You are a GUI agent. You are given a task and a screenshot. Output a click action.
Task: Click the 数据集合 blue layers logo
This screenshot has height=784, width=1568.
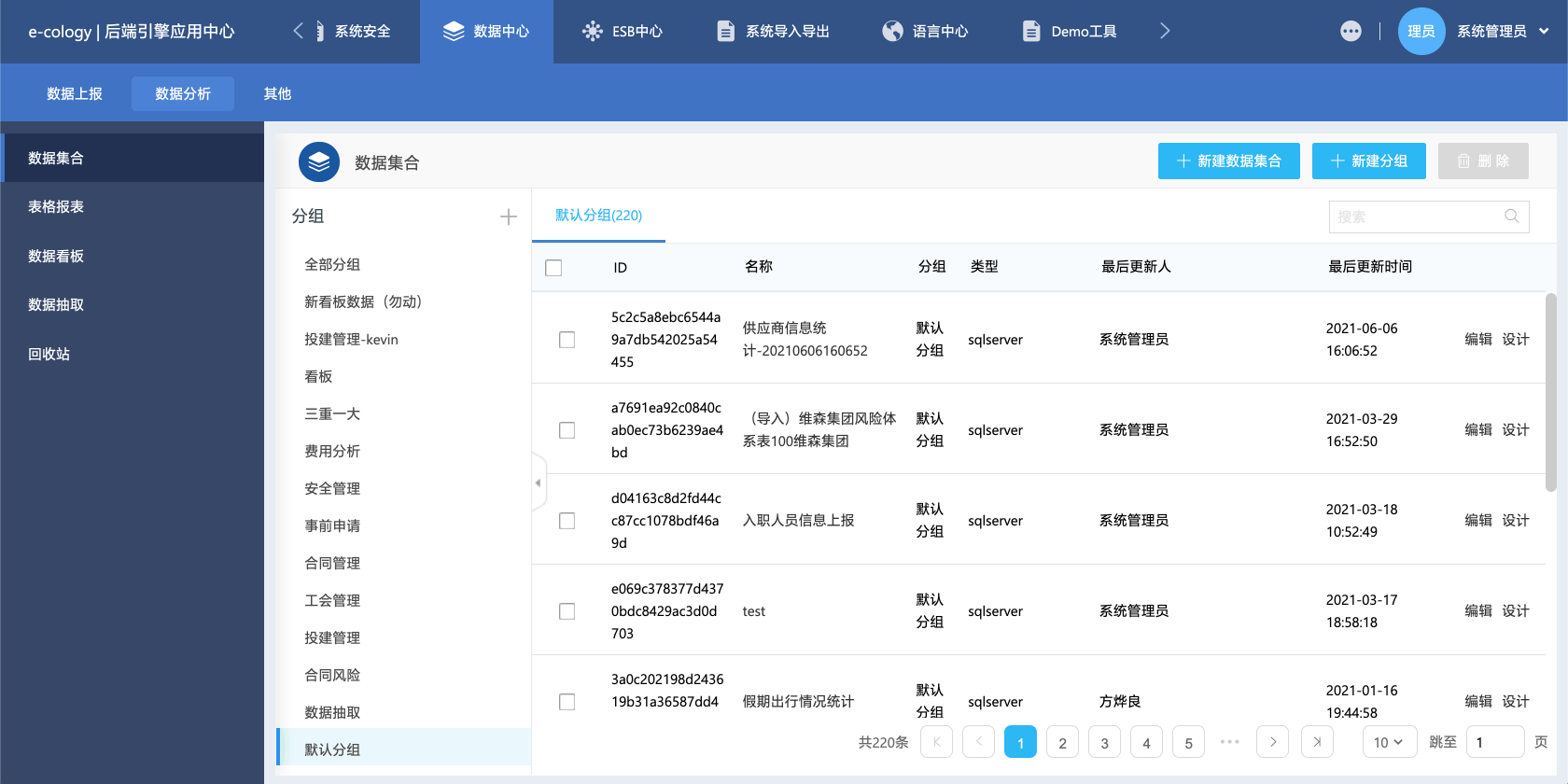point(319,162)
